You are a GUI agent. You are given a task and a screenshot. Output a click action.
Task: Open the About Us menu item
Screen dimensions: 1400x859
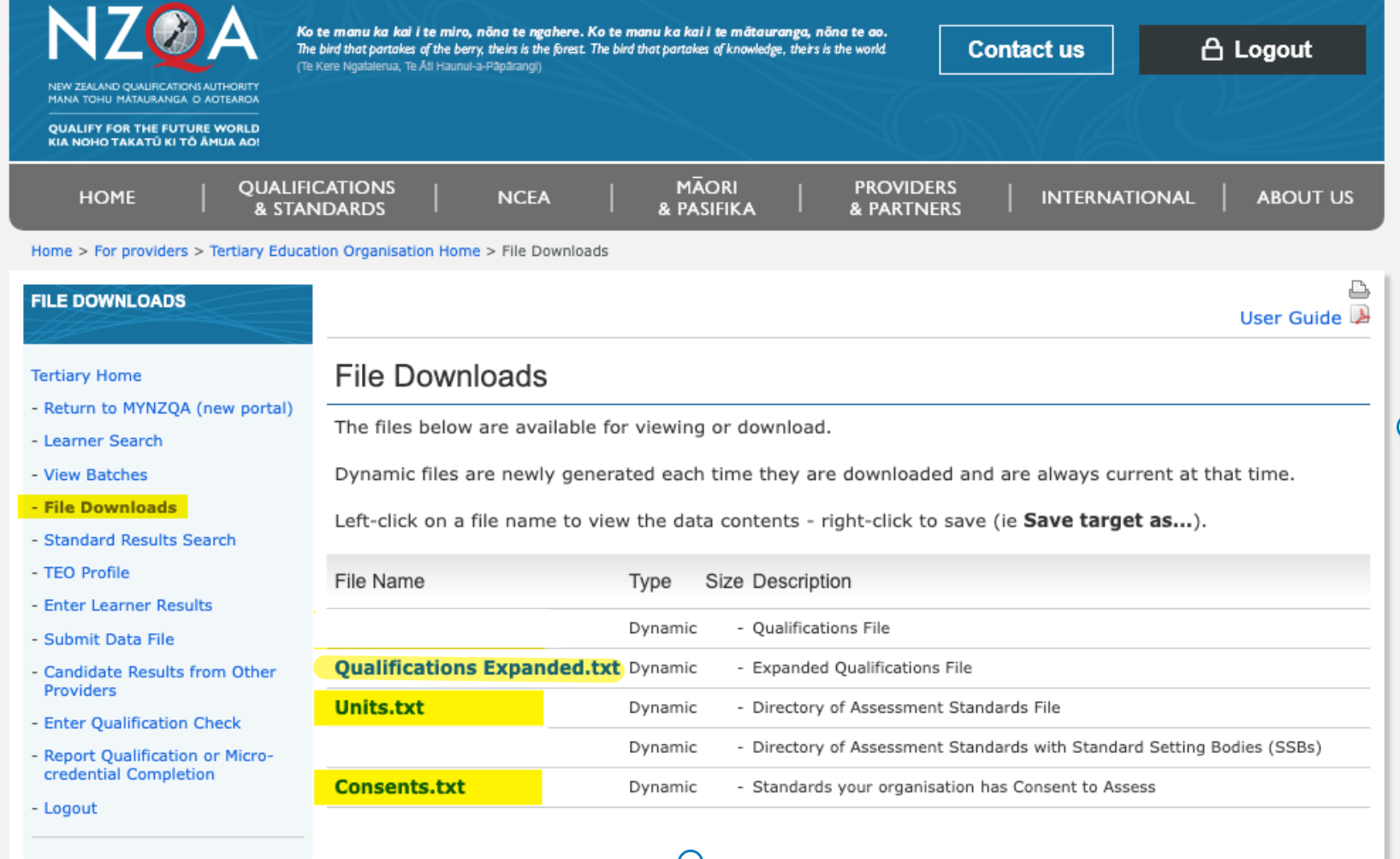point(1304,198)
